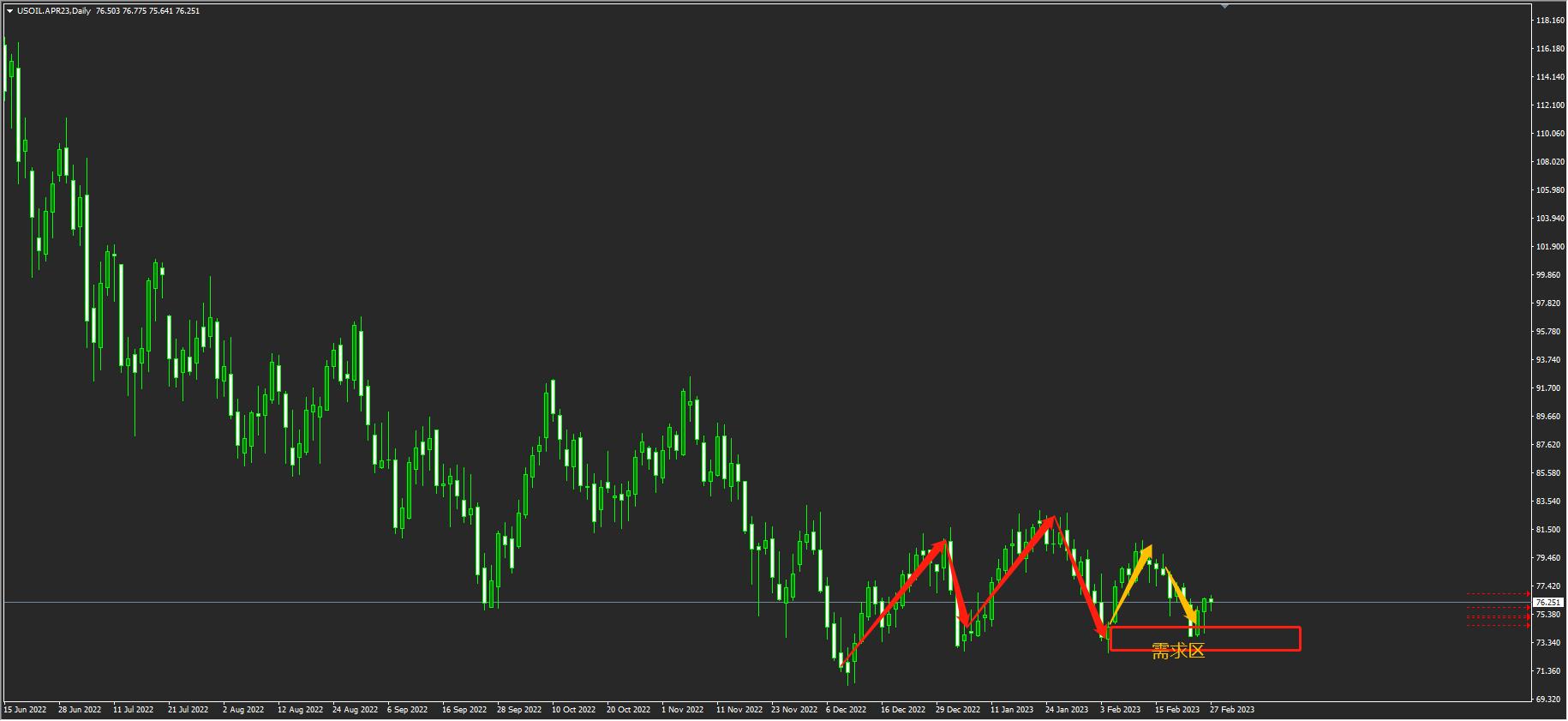Click the 112.100 price axis label

[1549, 105]
